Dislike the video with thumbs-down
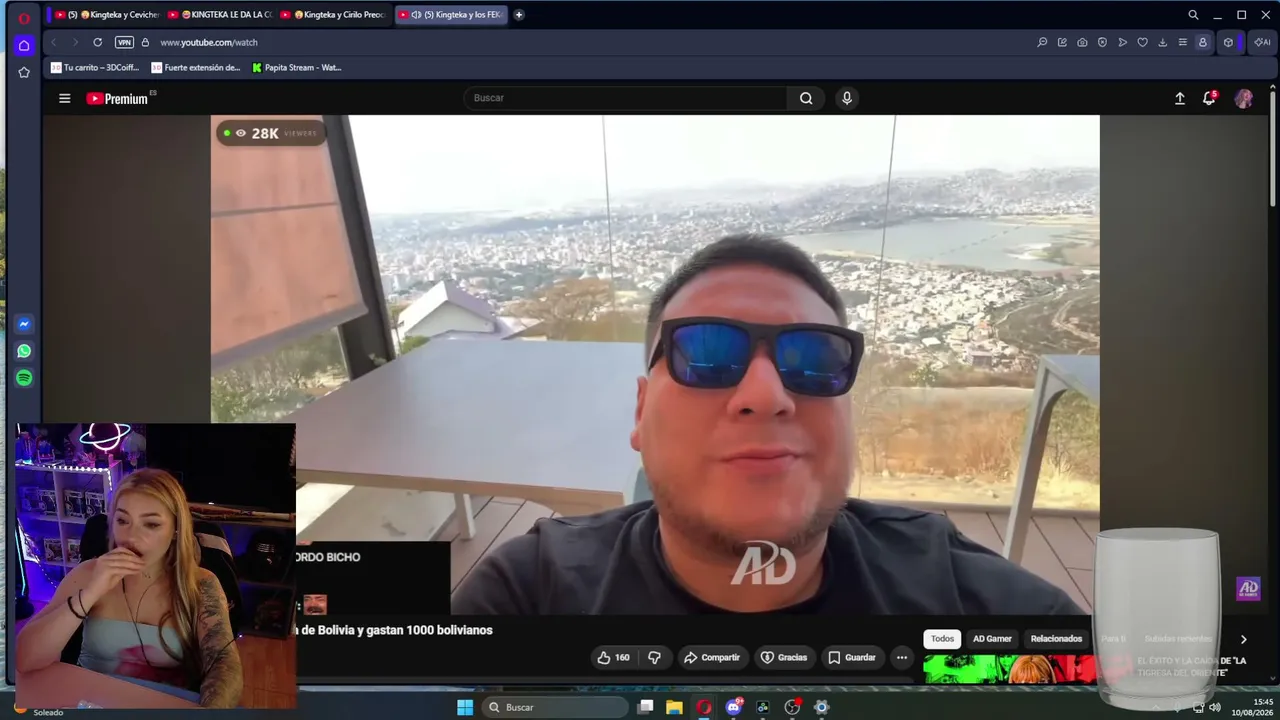The width and height of the screenshot is (1280, 720). [655, 658]
